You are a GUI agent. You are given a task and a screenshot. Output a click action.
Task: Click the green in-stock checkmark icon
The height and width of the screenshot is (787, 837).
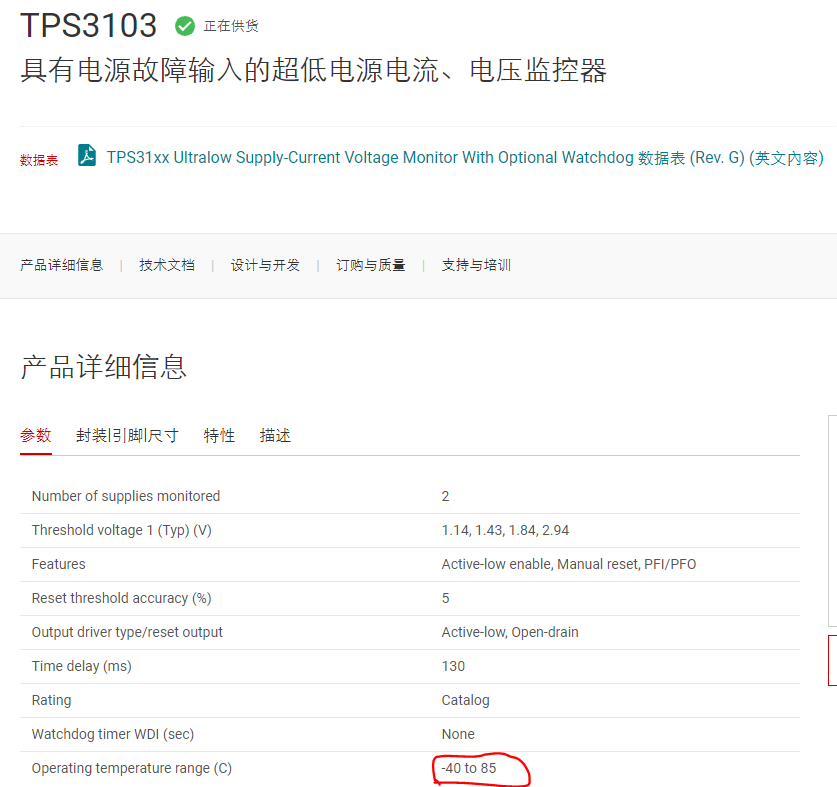185,26
